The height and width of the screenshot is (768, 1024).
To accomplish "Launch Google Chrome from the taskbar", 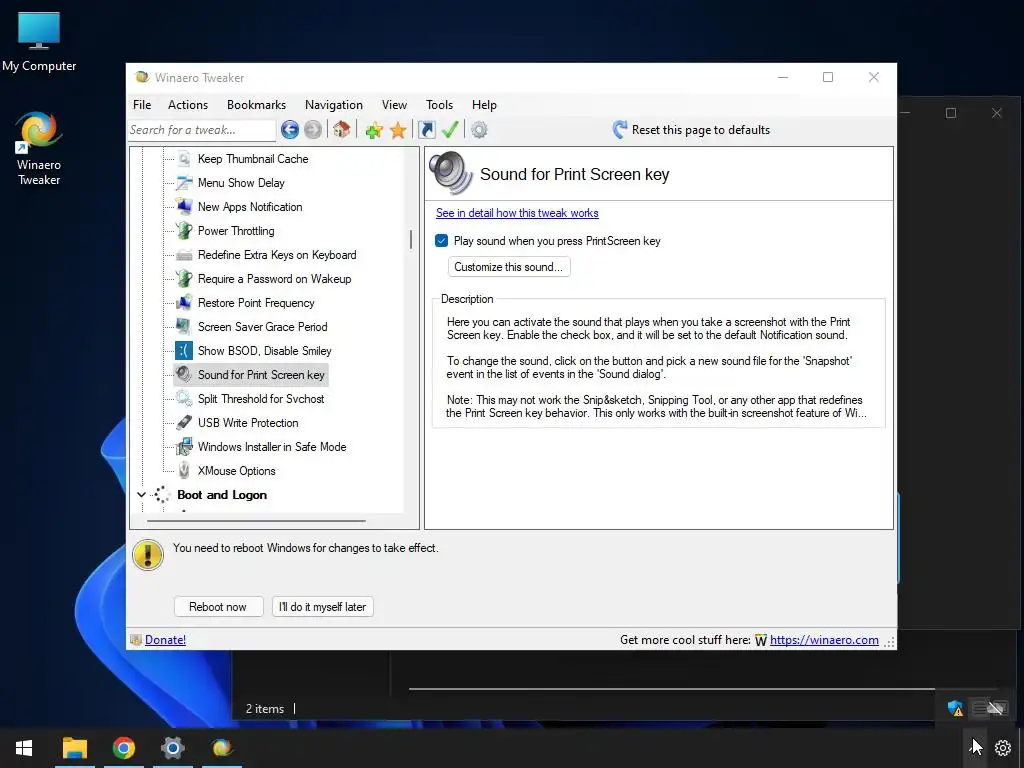I will click(x=123, y=748).
